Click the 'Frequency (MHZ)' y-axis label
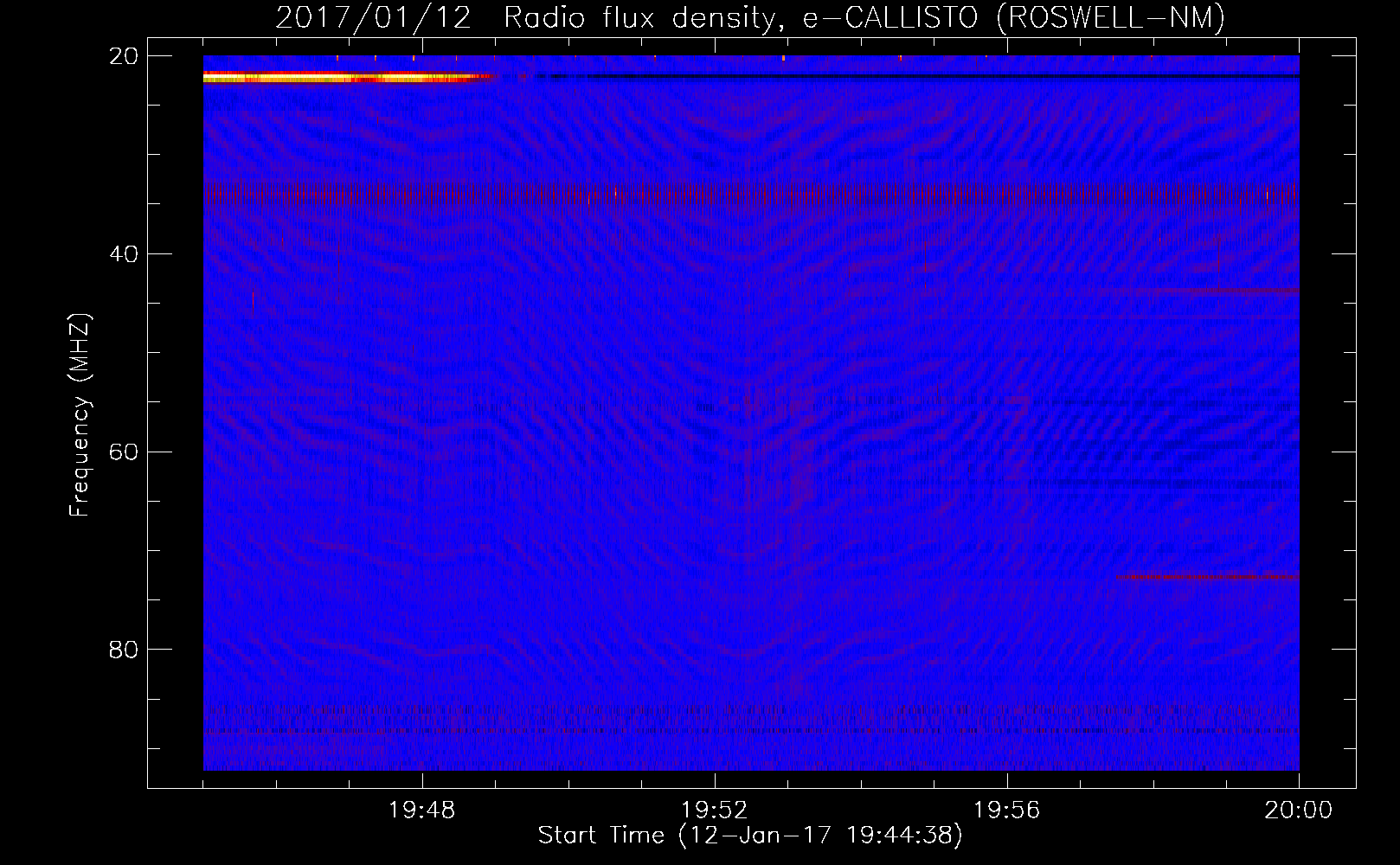1400x865 pixels. point(80,415)
